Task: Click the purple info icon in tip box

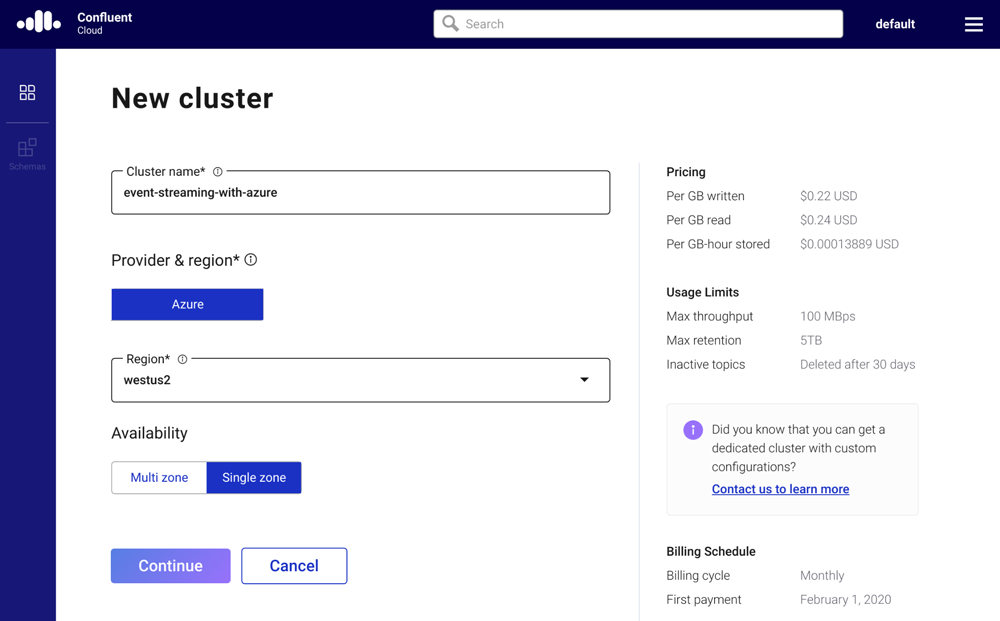Action: coord(693,430)
